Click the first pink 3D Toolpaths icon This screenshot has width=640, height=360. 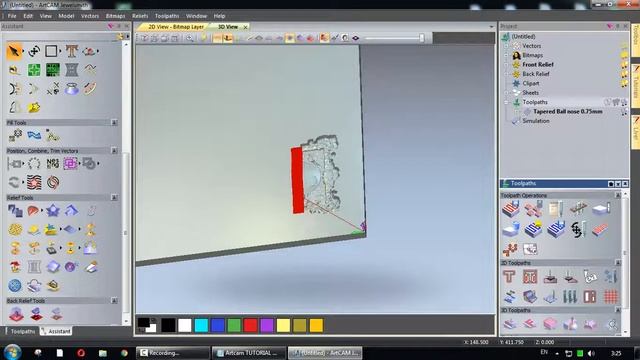(509, 324)
